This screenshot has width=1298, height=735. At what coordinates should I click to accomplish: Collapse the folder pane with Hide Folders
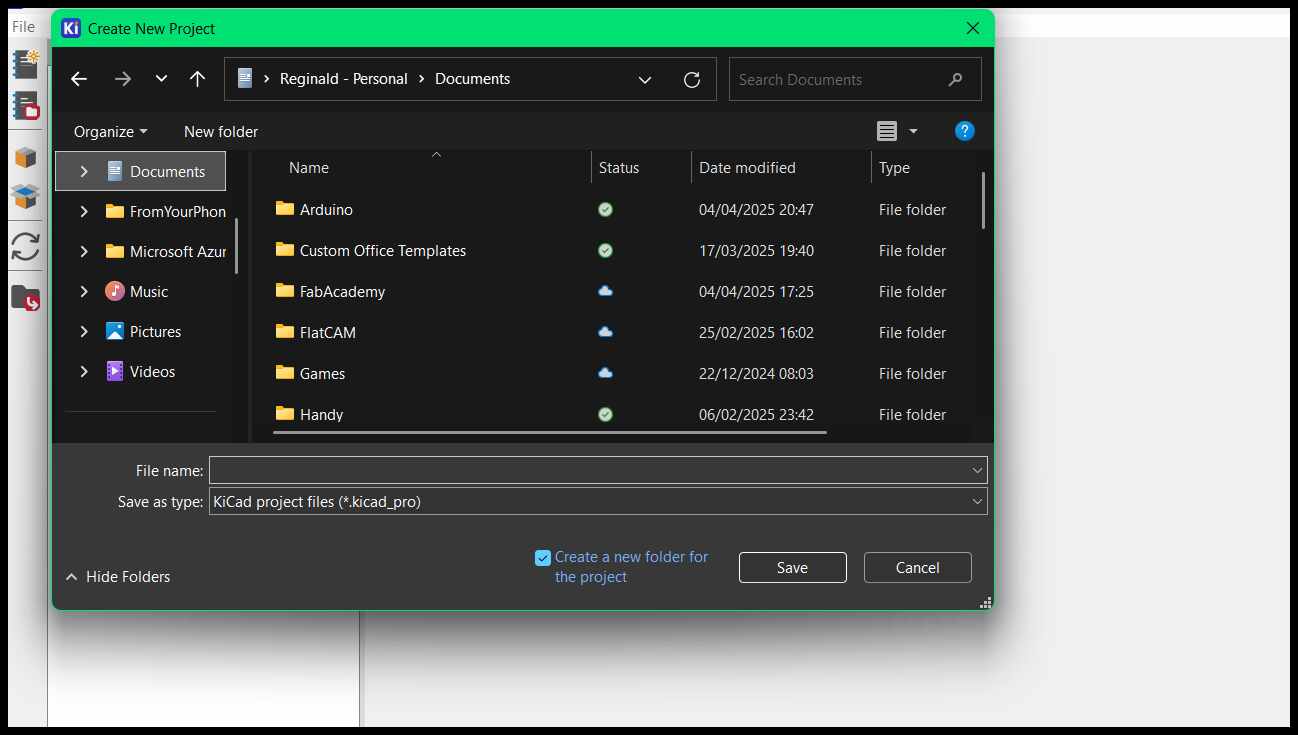click(118, 577)
